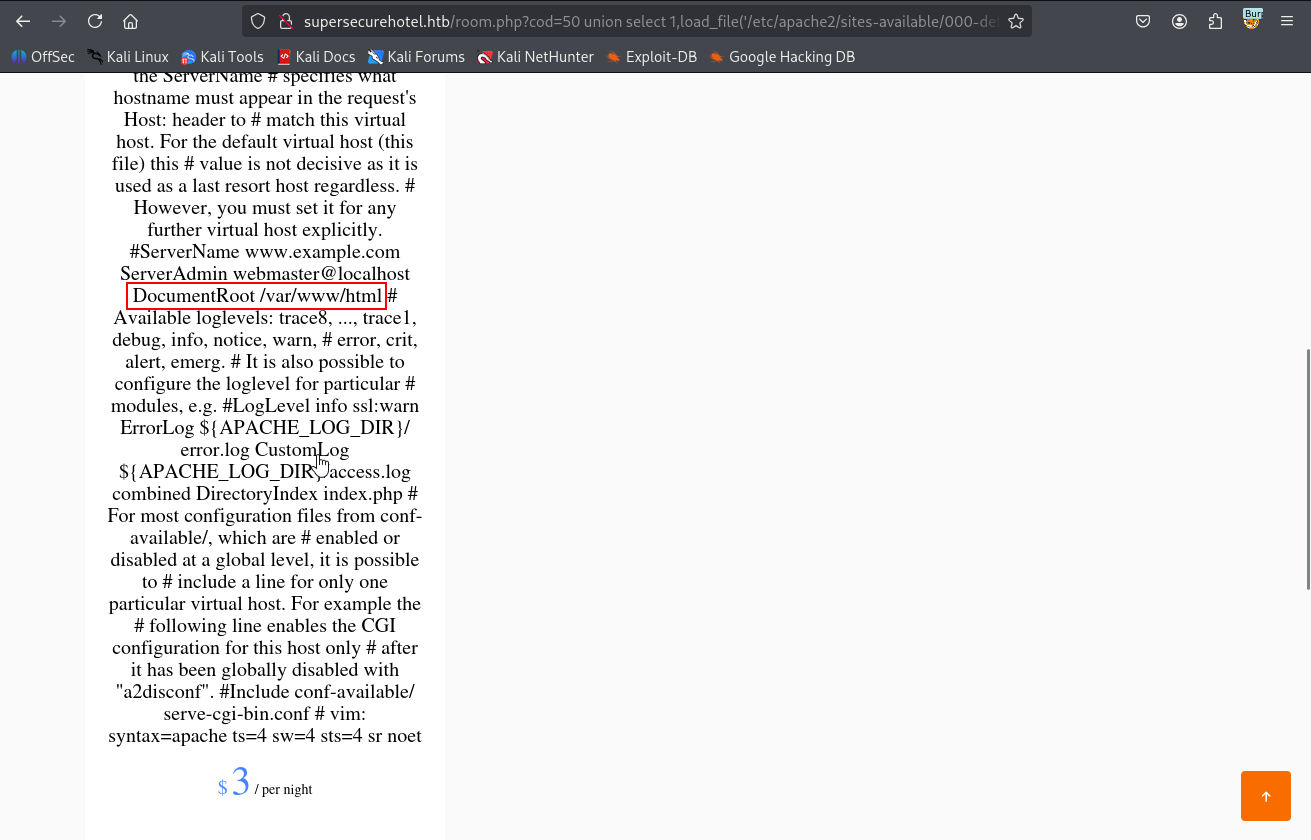Open the Exploit-DB bookmark
Screen dimensions: 1311x840
tap(651, 57)
